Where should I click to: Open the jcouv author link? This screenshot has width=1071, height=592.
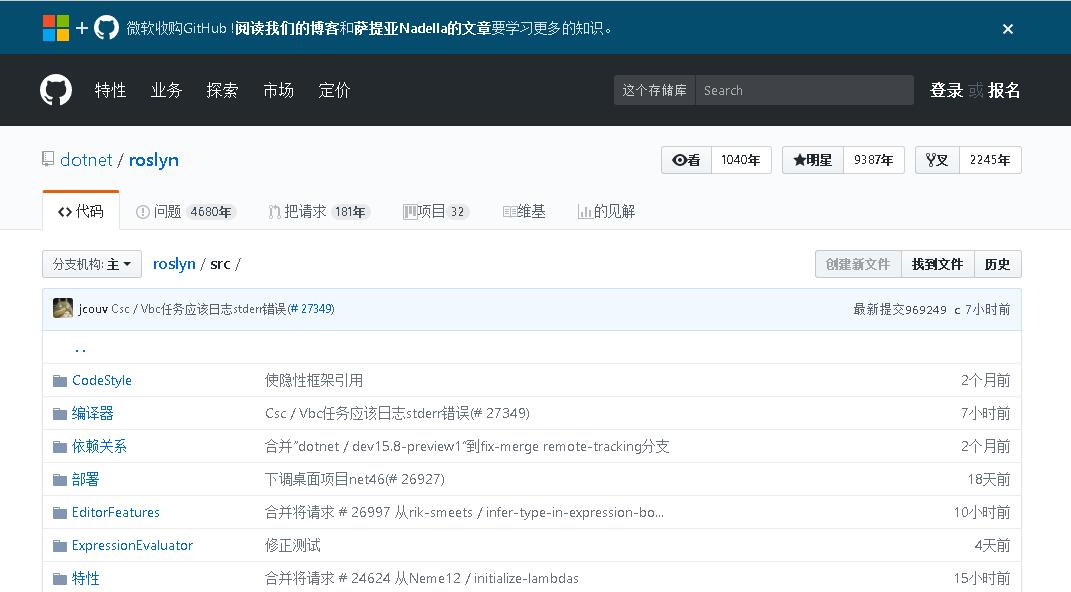click(93, 309)
